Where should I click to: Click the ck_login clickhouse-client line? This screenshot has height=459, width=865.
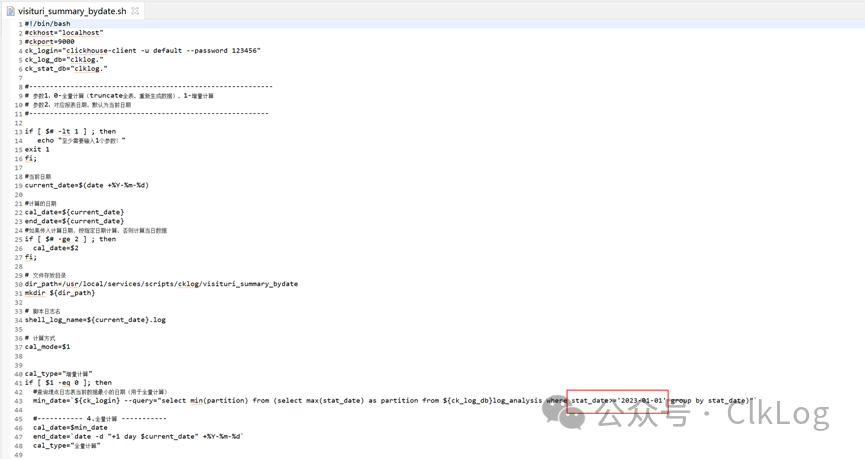(x=142, y=50)
